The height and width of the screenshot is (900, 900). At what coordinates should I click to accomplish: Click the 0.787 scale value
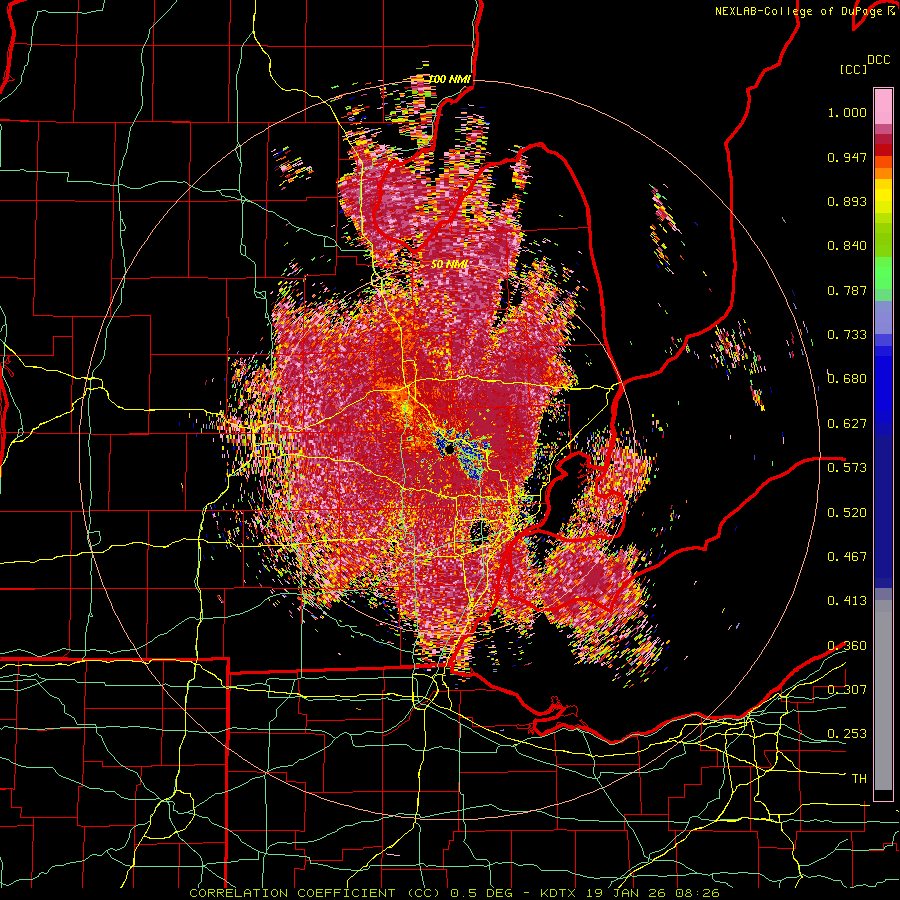click(847, 290)
